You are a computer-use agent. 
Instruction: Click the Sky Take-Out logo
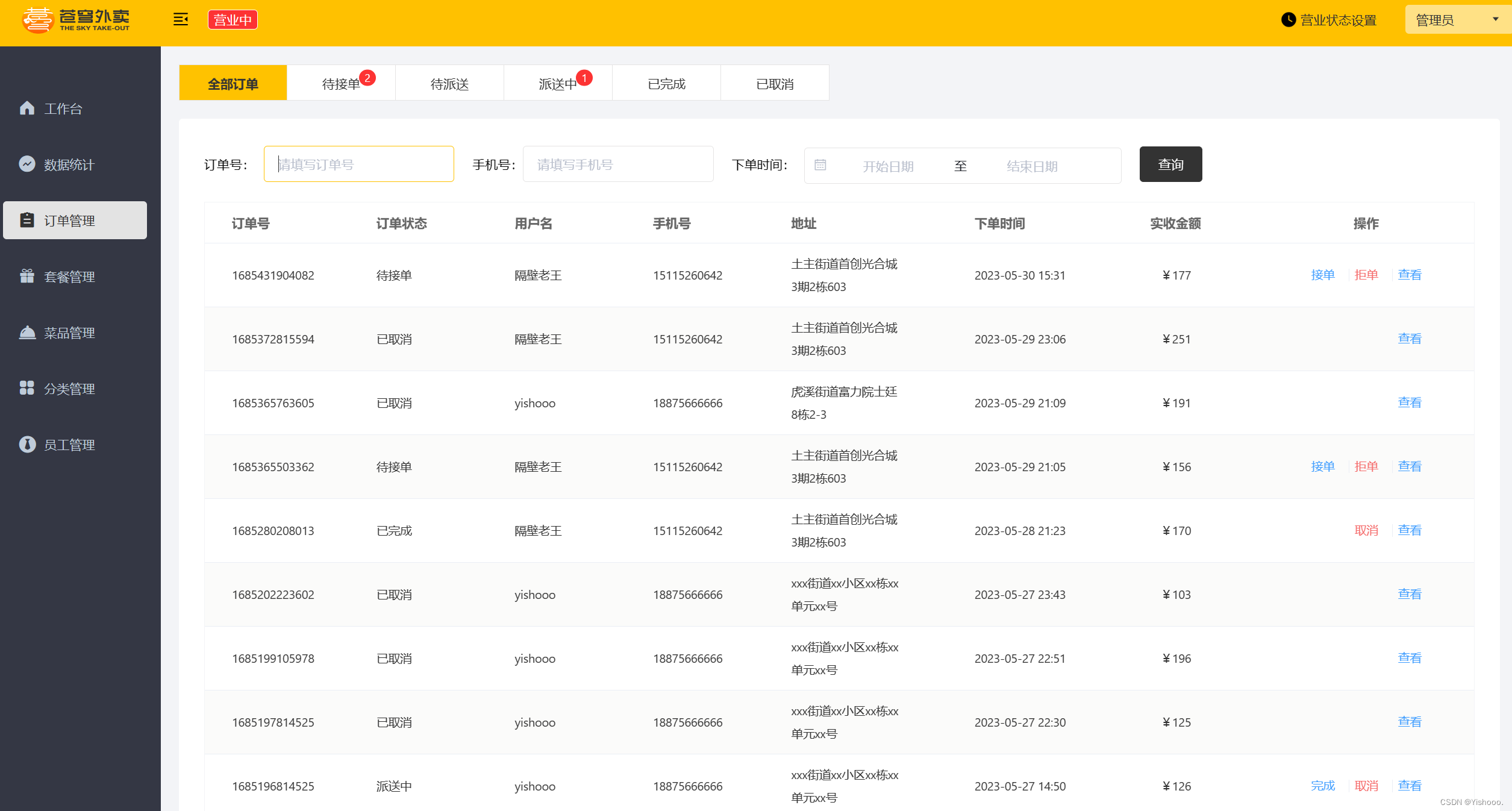76,20
